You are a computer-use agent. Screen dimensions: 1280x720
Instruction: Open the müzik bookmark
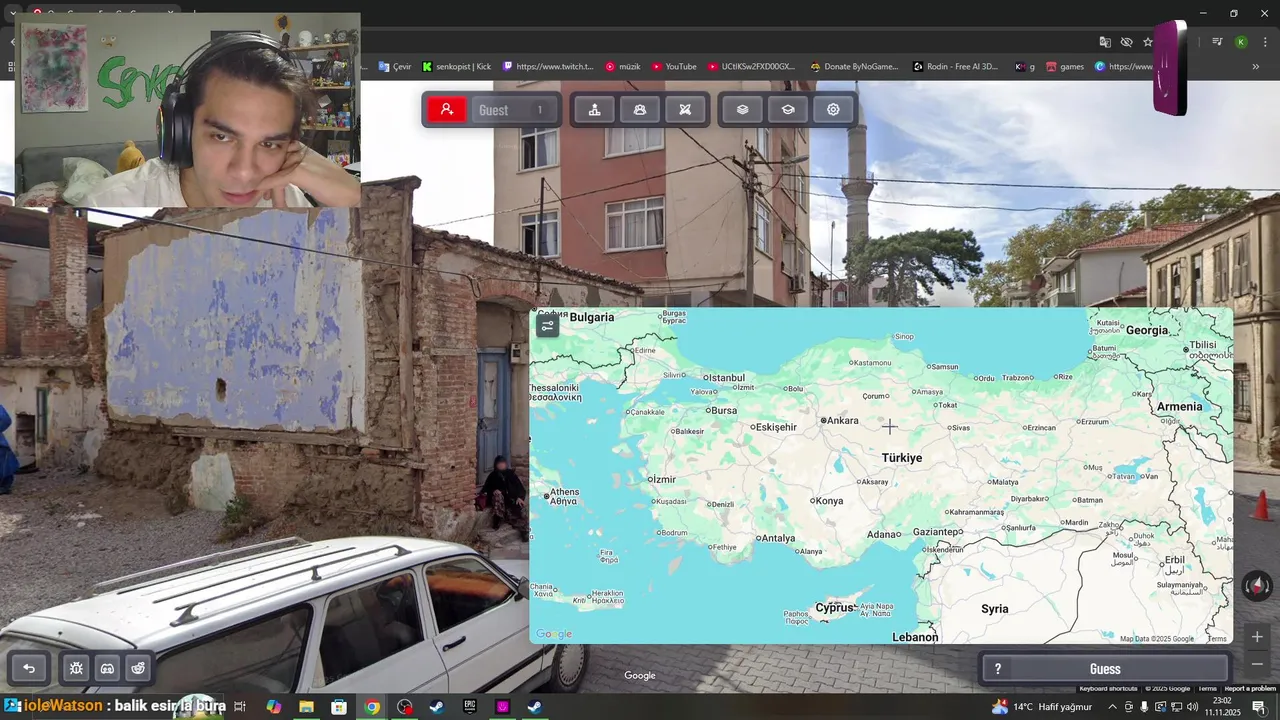pyautogui.click(x=623, y=67)
